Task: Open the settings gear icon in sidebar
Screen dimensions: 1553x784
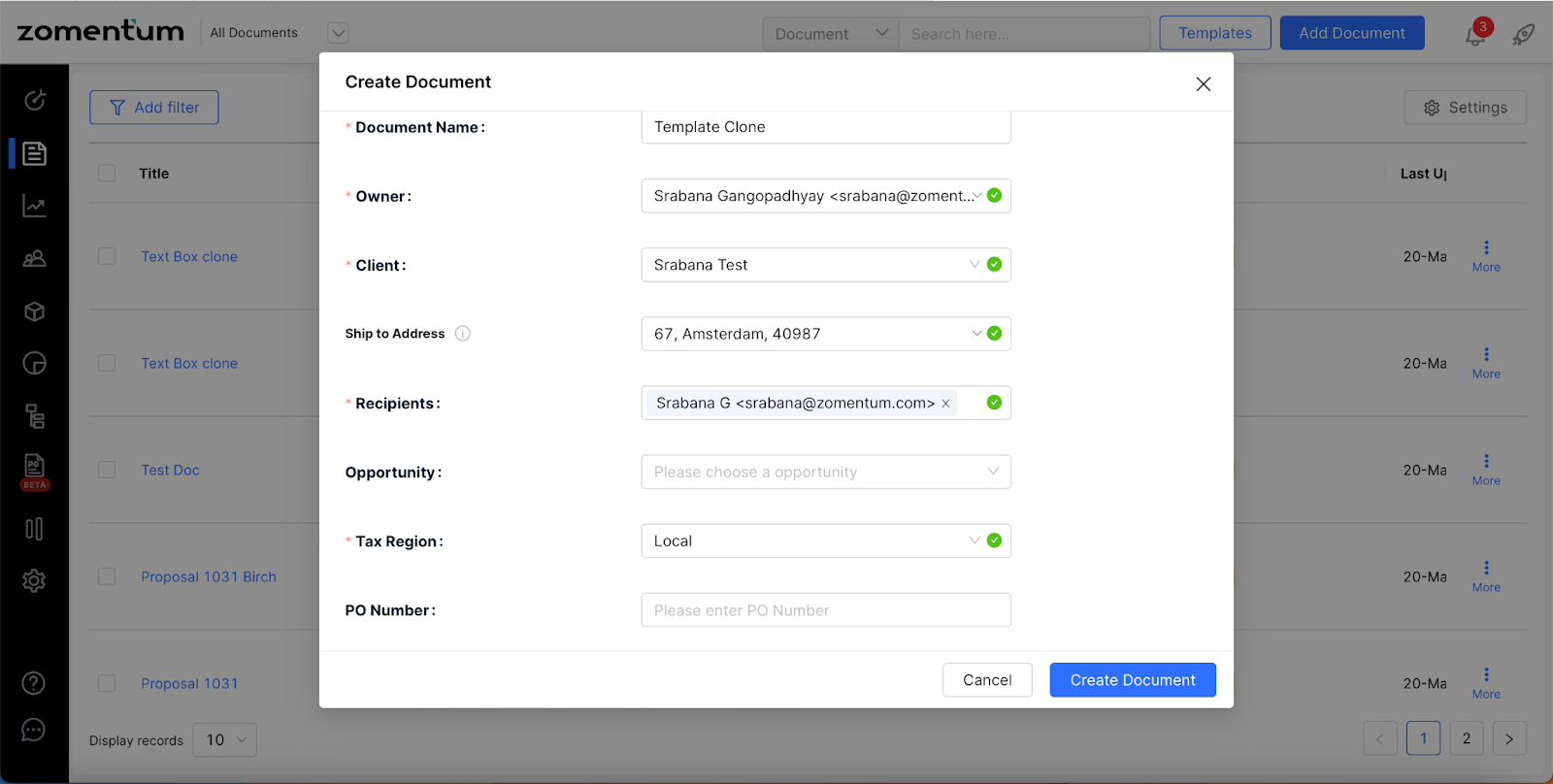Action: pos(35,580)
